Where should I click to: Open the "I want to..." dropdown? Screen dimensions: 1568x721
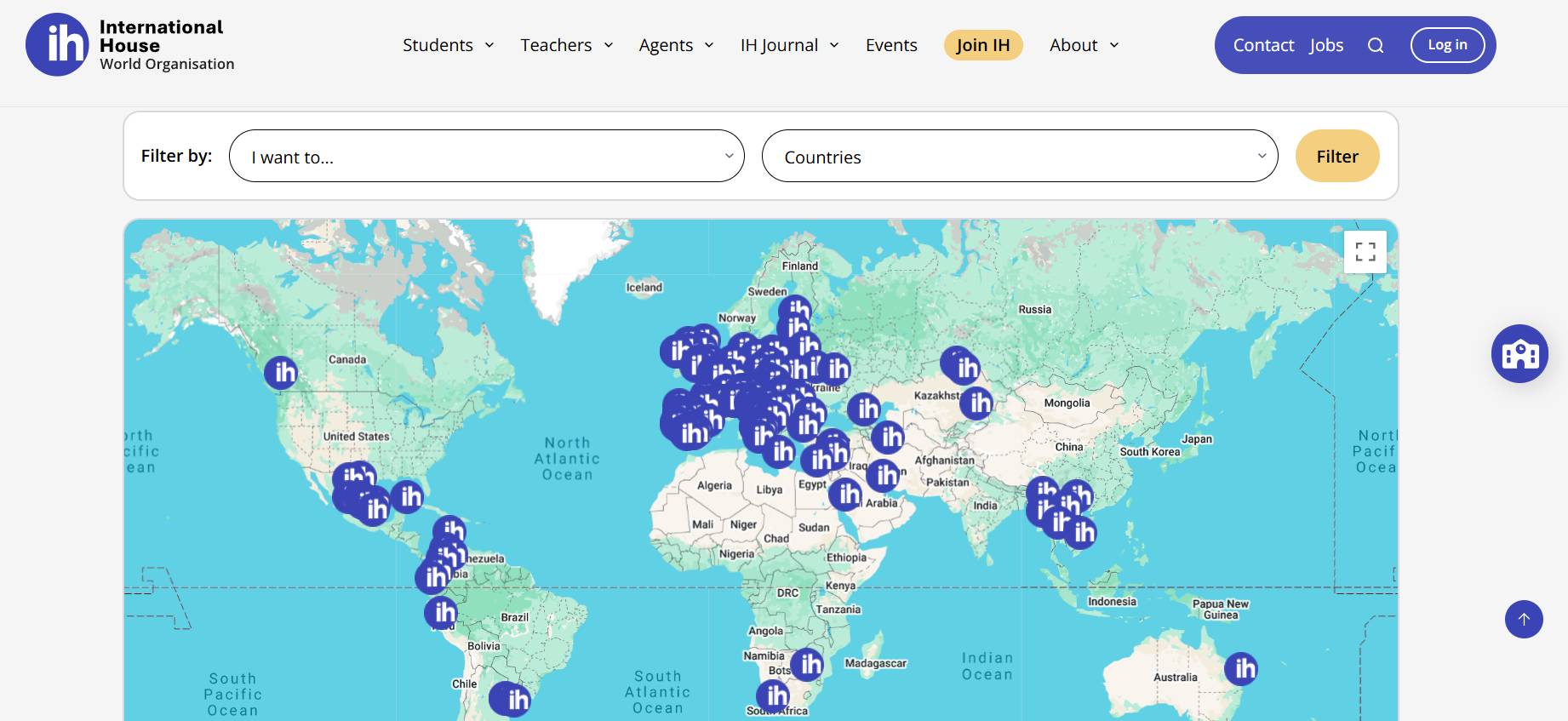(486, 157)
